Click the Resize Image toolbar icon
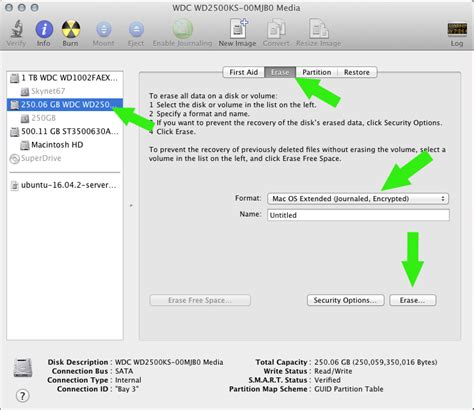Viewport: 474px width, 410px height. point(319,29)
